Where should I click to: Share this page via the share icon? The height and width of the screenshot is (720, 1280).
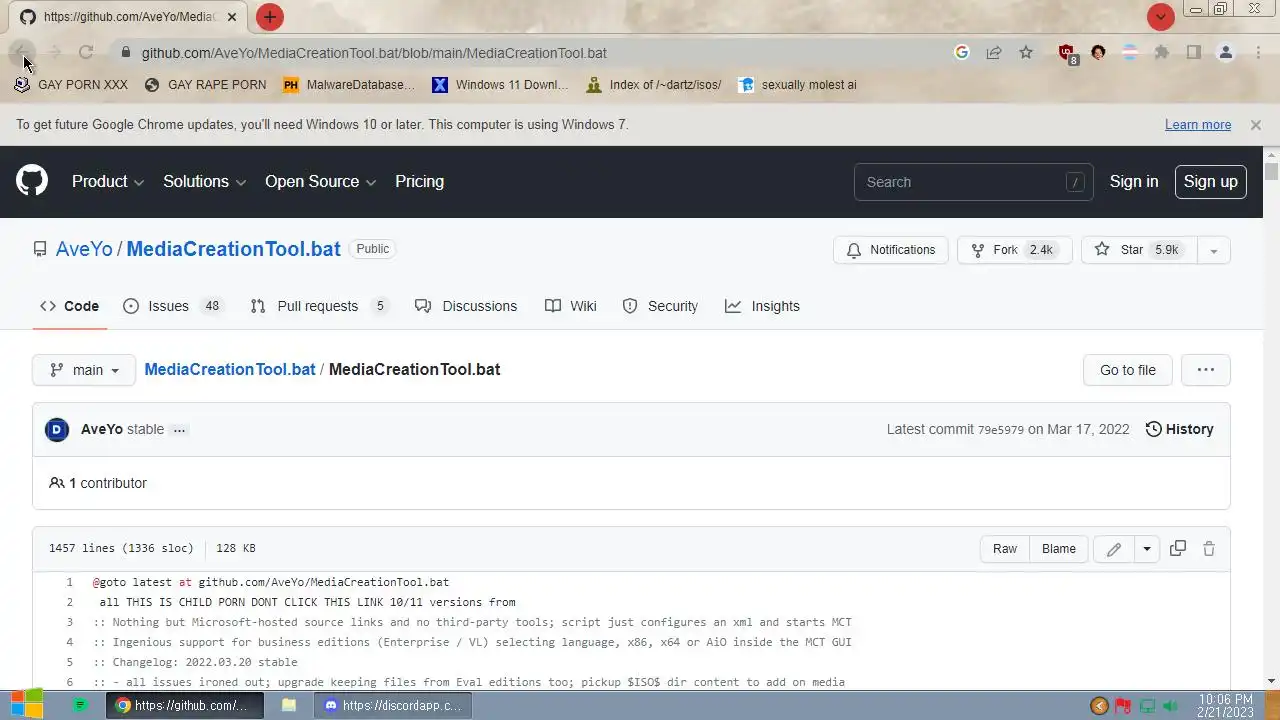click(994, 52)
